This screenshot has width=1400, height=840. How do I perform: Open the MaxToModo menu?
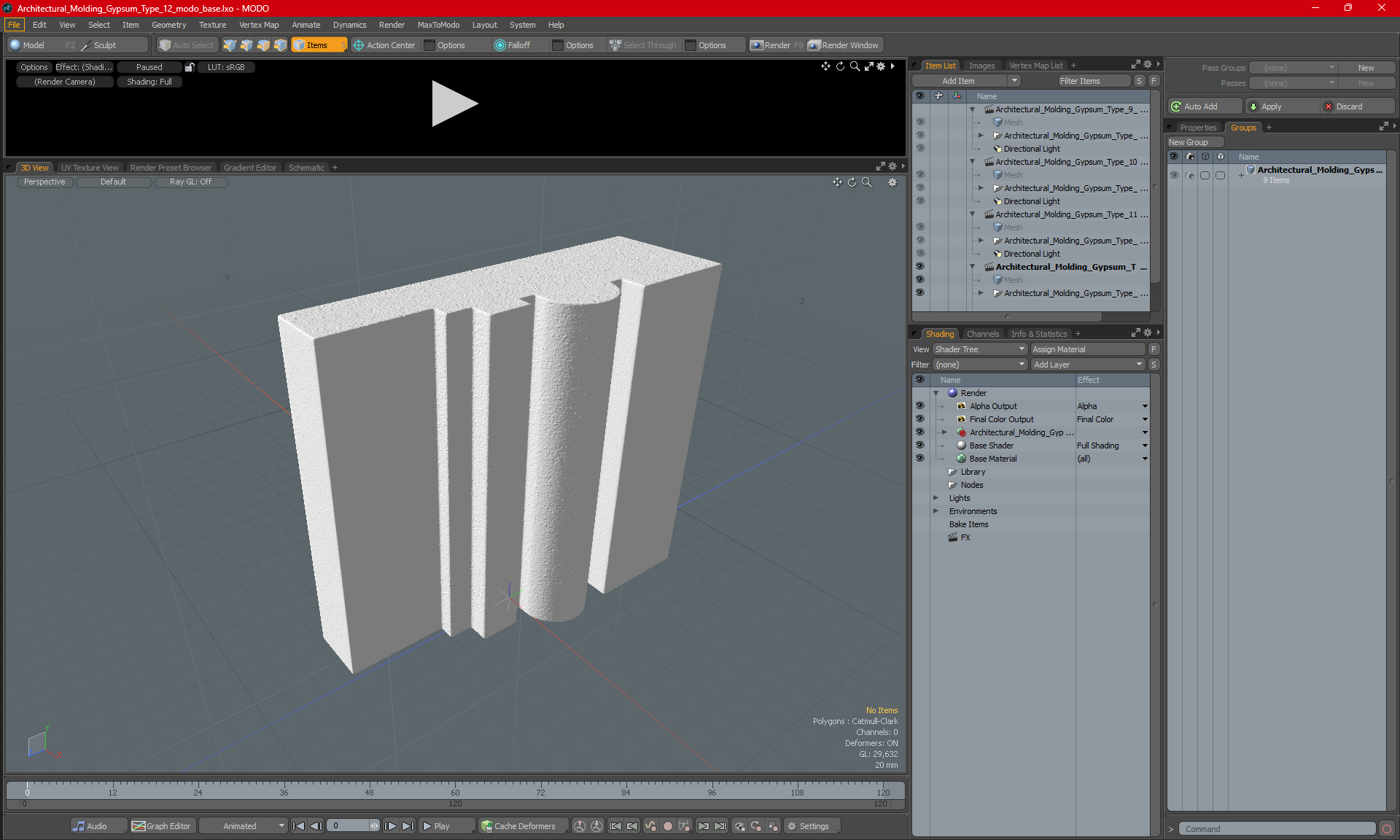438,25
